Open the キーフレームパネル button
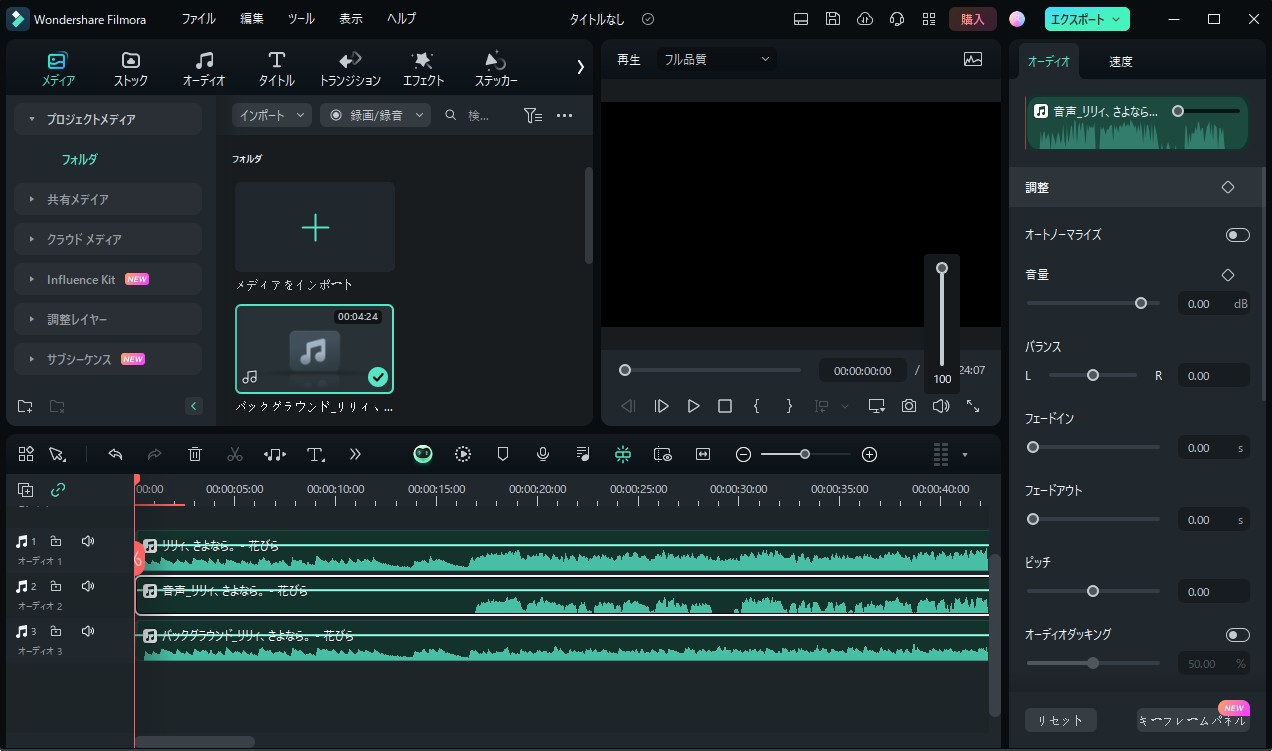The width and height of the screenshot is (1272, 751). click(x=1193, y=720)
